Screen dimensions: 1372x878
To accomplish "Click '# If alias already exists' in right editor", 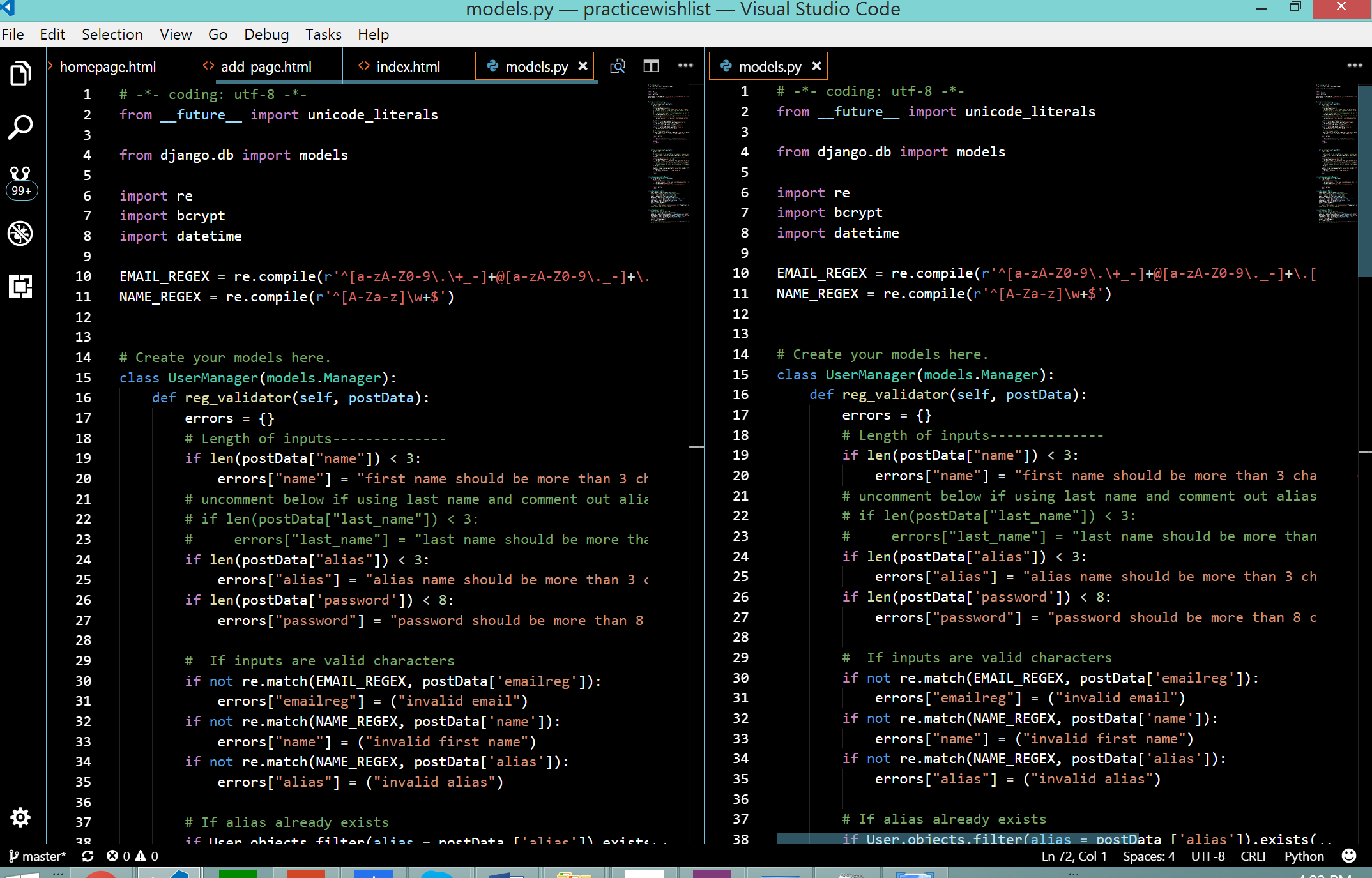I will 944,819.
